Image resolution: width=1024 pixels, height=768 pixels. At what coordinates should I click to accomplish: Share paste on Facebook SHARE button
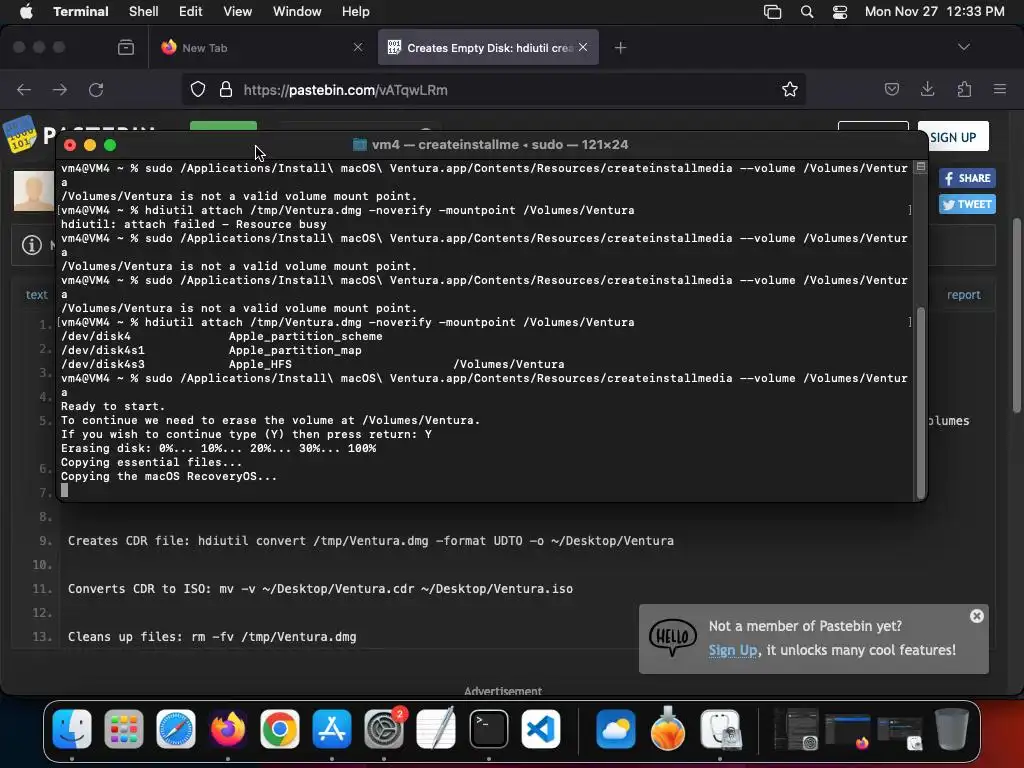[967, 178]
